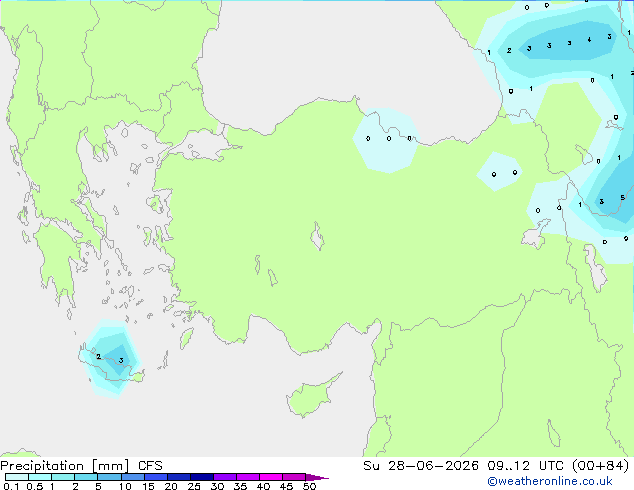Screen dimensions: 634x490
Task: Click the "3" value over central Crete
Action: [121, 361]
